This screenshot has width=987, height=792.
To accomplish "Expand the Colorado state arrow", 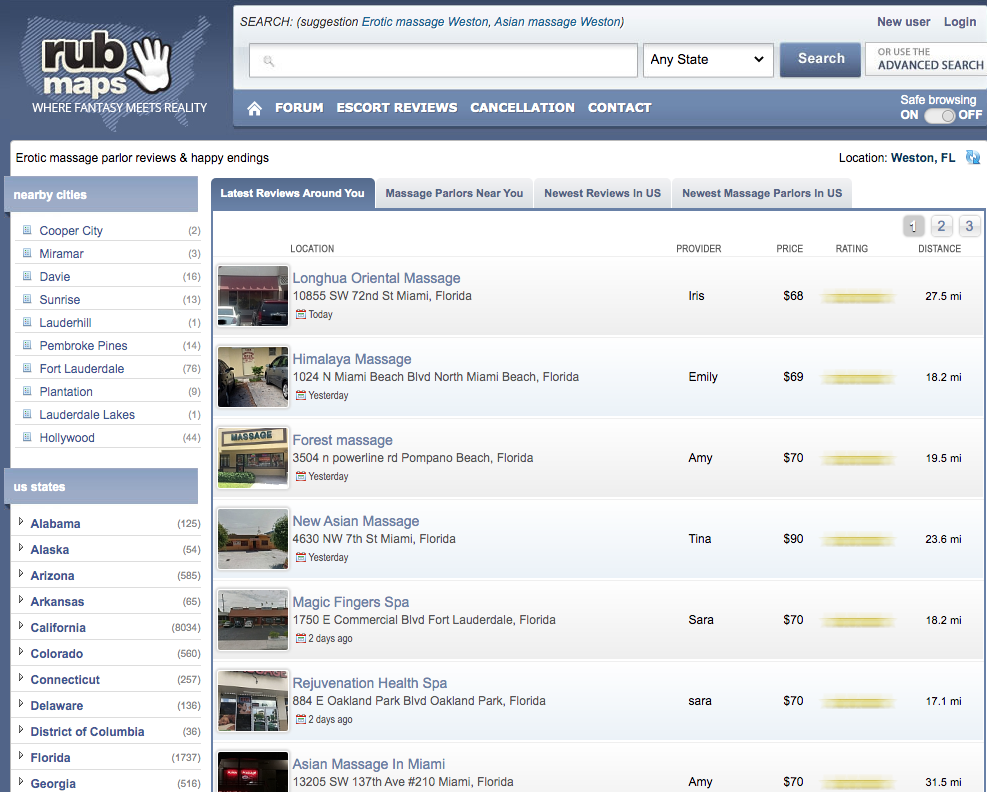I will (21, 652).
